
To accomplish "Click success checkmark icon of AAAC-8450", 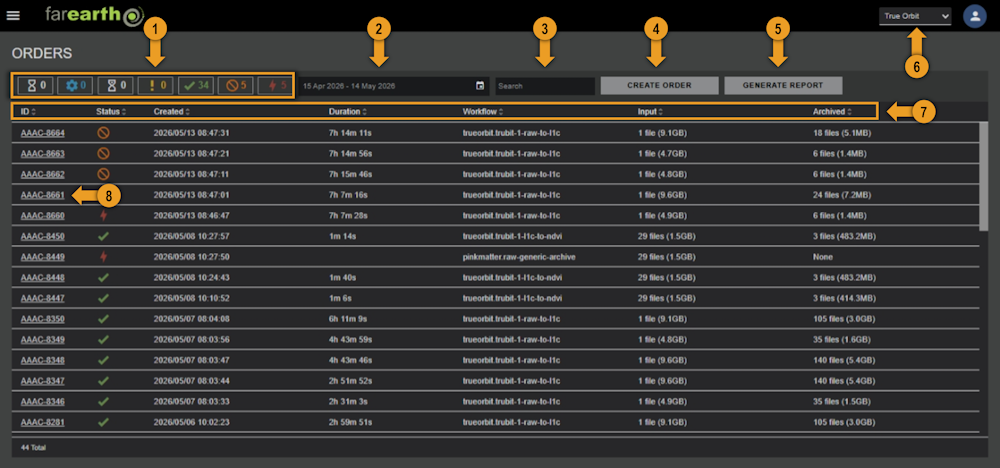I will [x=103, y=237].
